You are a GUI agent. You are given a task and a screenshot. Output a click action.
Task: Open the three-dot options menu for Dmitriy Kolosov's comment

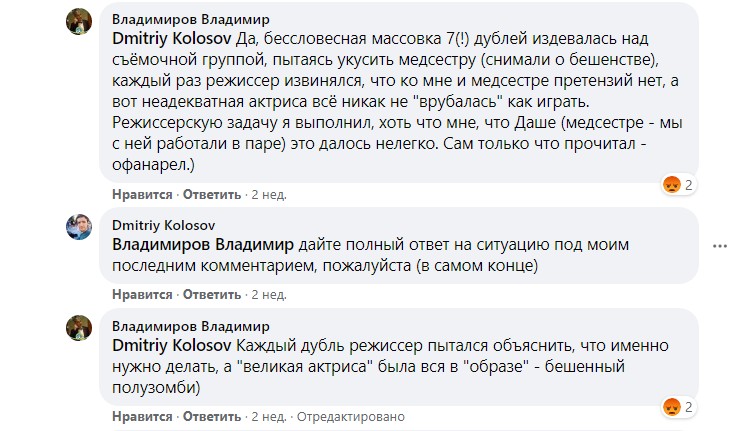pos(717,245)
